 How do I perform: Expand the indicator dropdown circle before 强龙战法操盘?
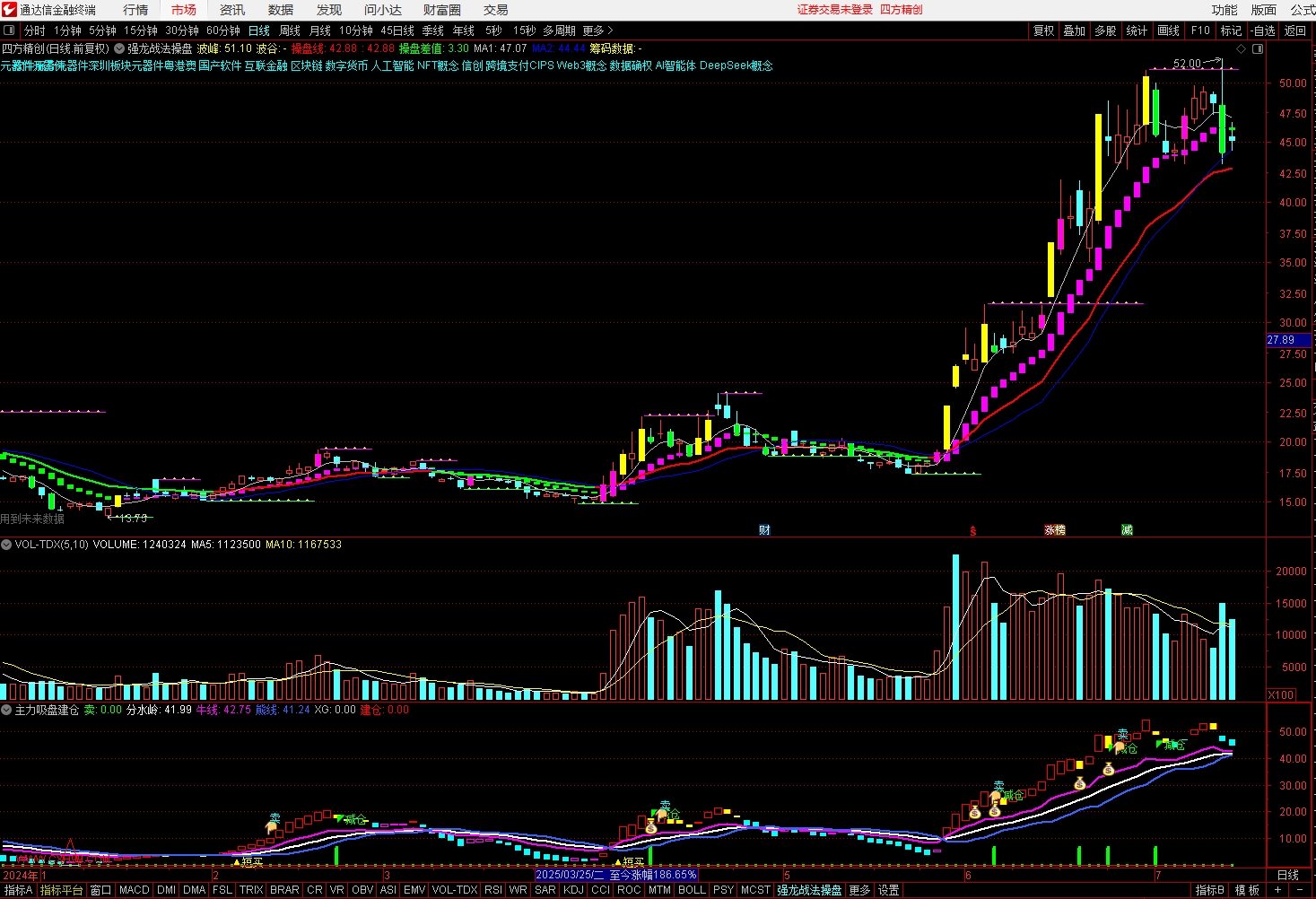[119, 48]
